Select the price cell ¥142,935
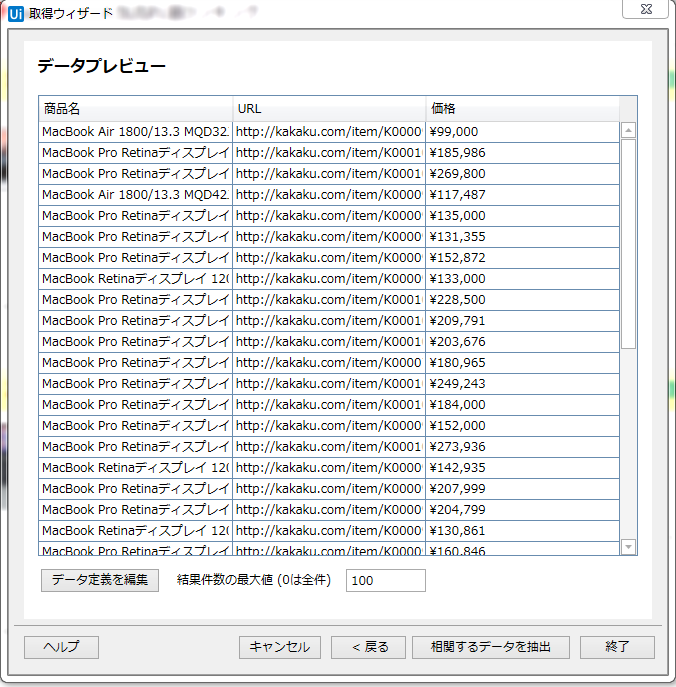This screenshot has height=687, width=676. click(x=523, y=468)
